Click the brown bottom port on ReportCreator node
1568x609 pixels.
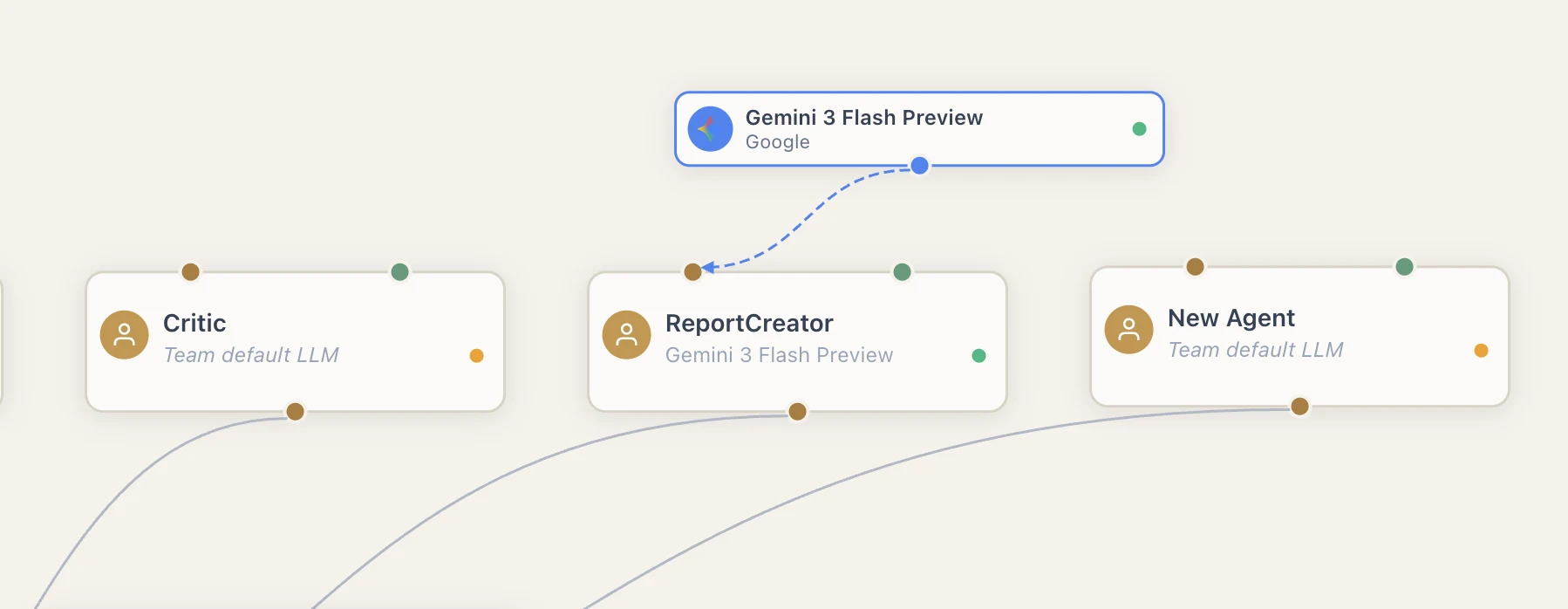tap(797, 412)
